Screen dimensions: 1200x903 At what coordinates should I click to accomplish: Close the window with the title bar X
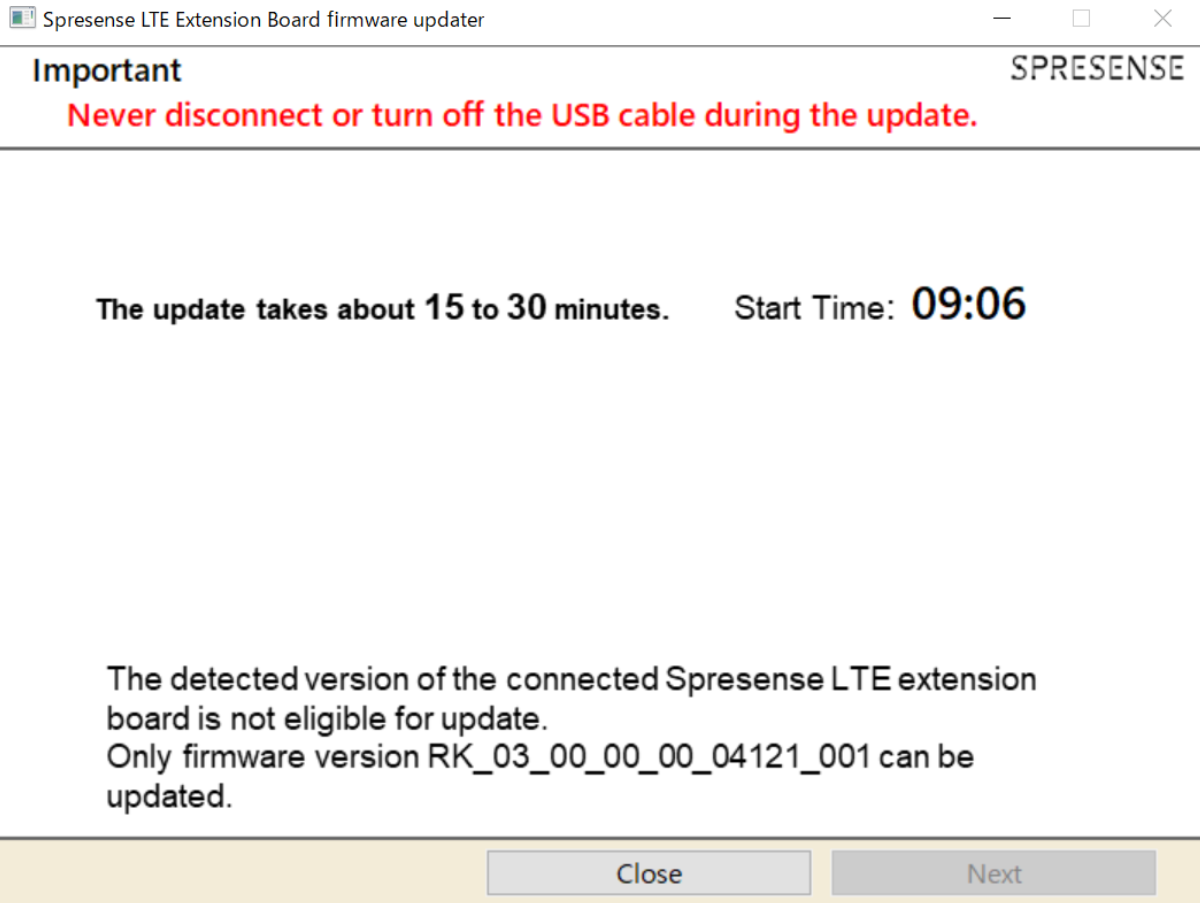coord(1162,19)
